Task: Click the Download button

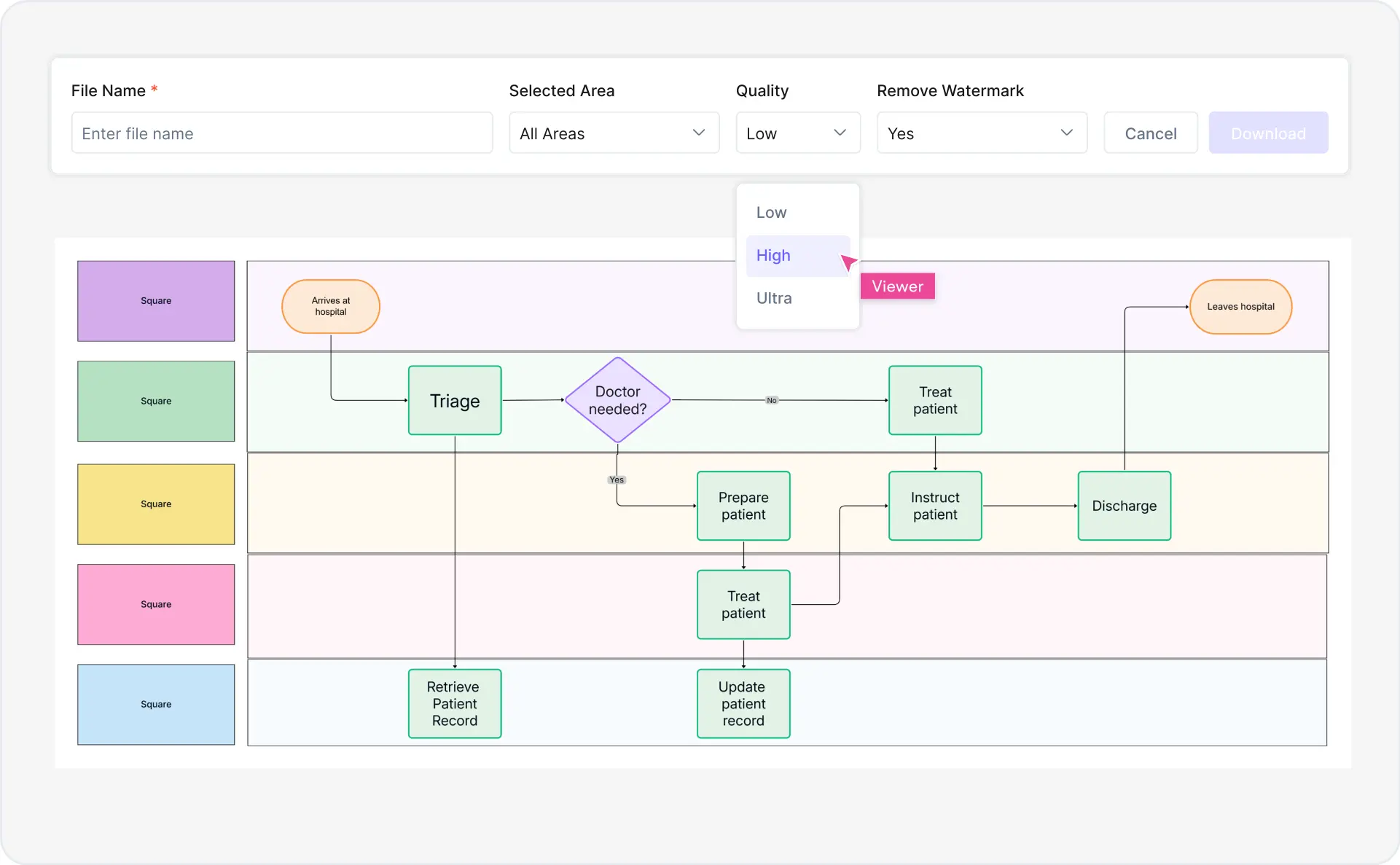Action: coord(1268,133)
